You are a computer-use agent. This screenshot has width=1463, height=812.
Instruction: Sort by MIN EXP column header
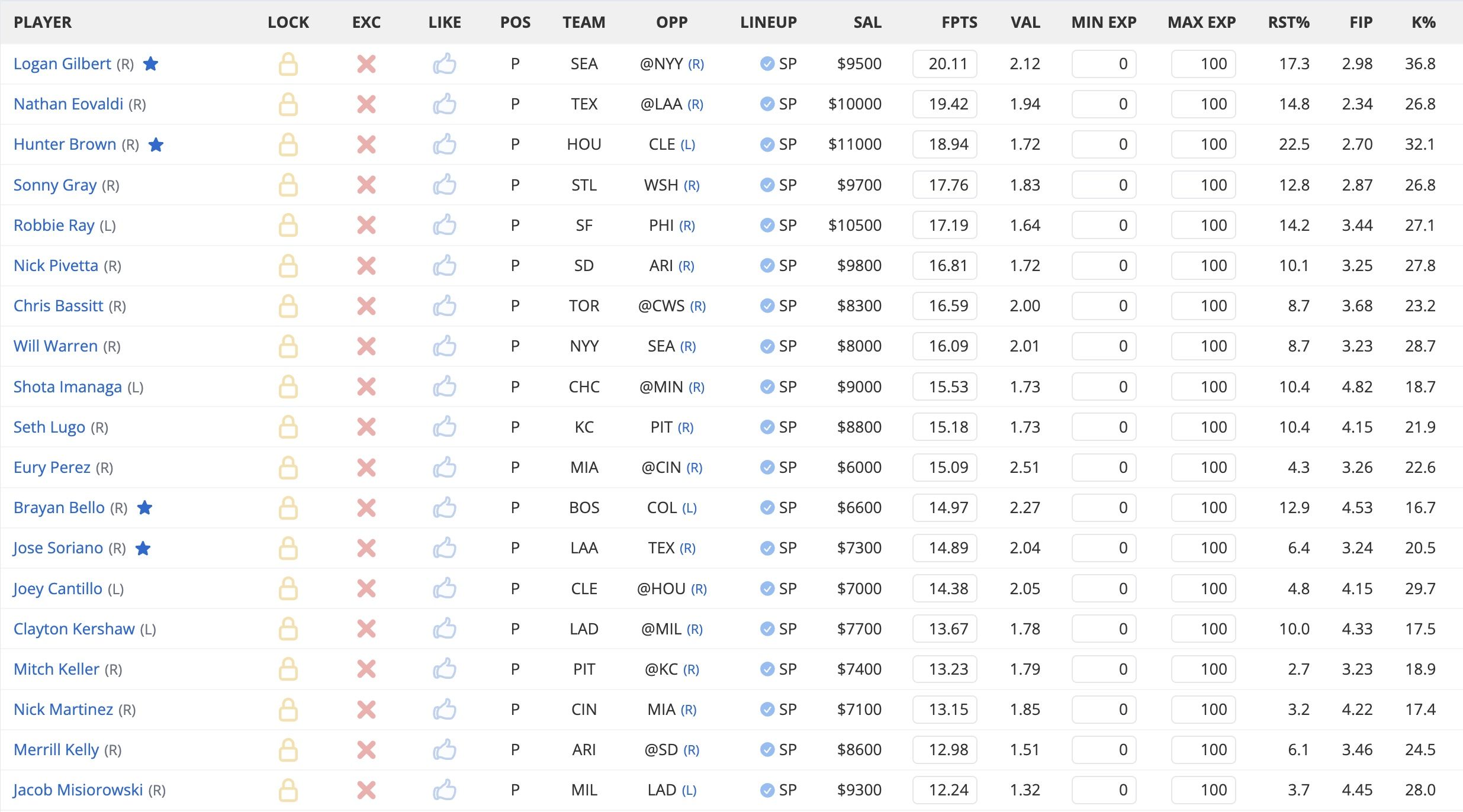click(x=1104, y=22)
